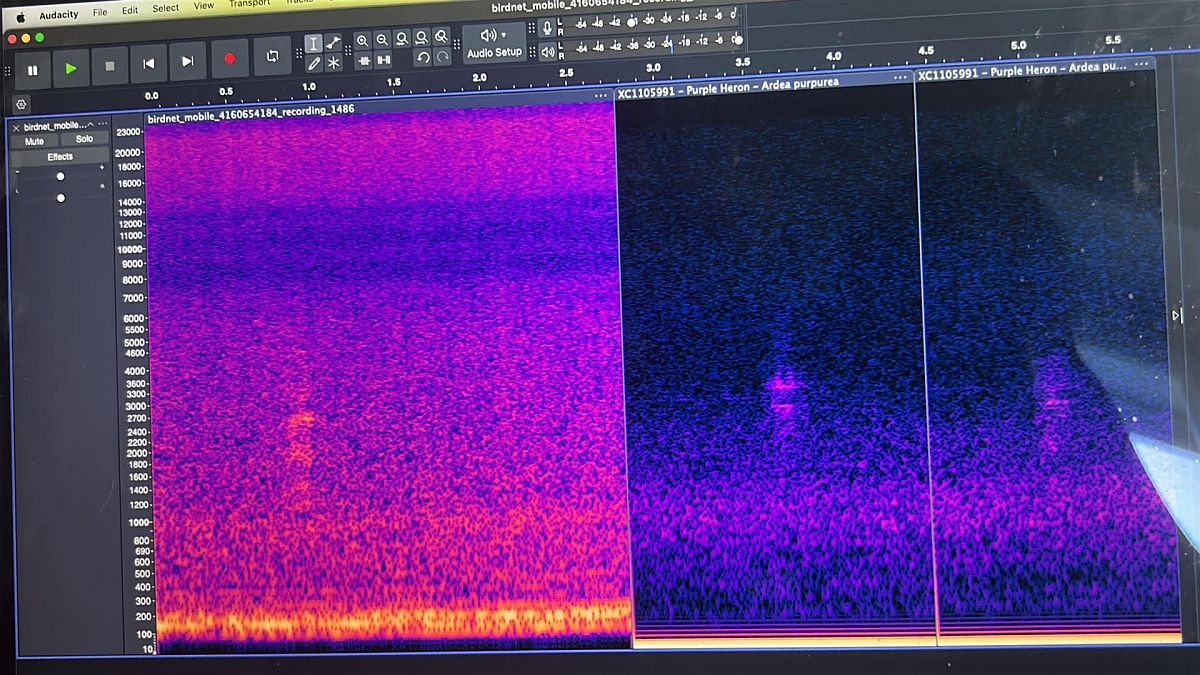Select the Envelope tool

tap(333, 43)
